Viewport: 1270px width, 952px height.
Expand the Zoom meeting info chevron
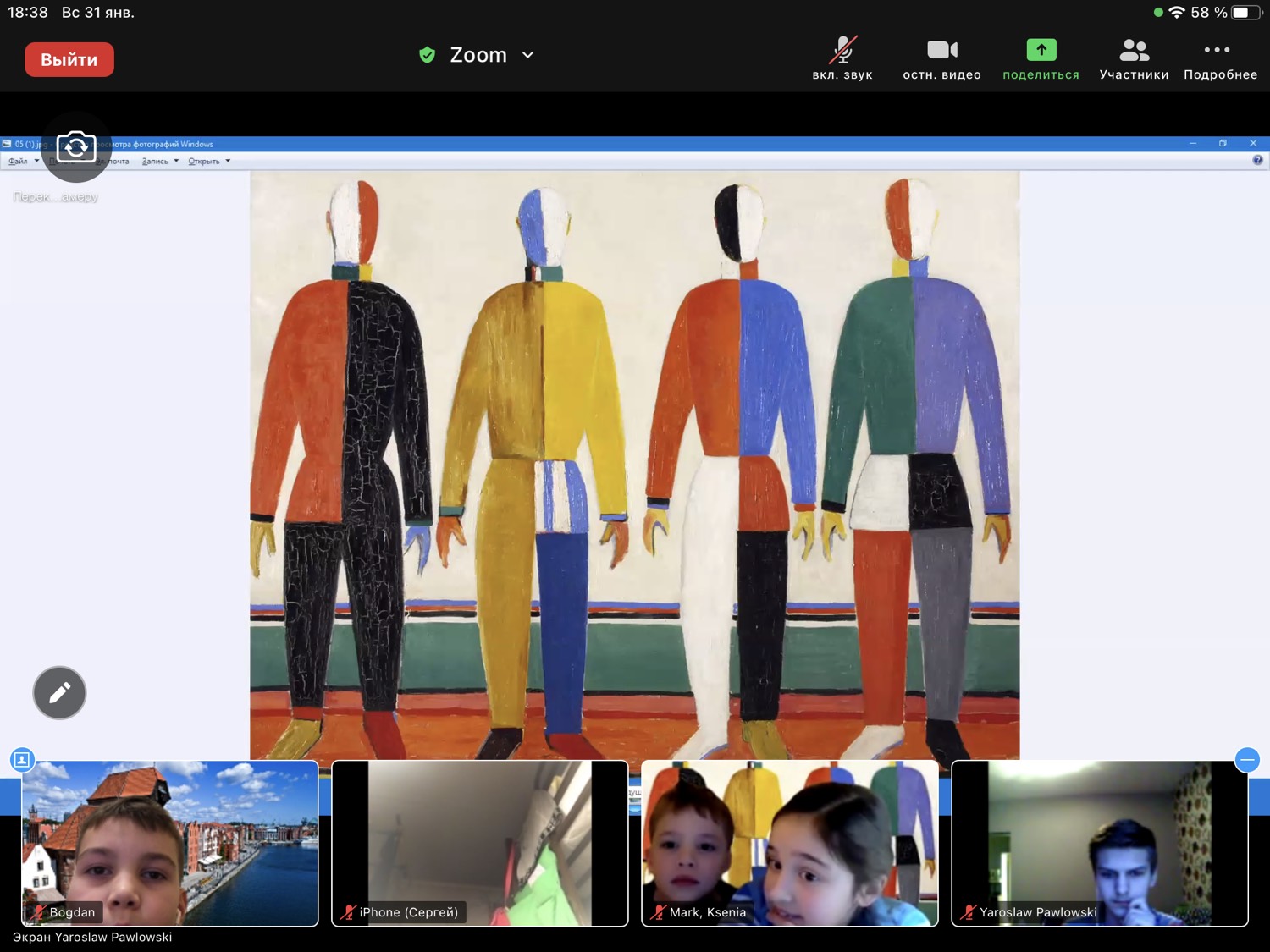(528, 55)
